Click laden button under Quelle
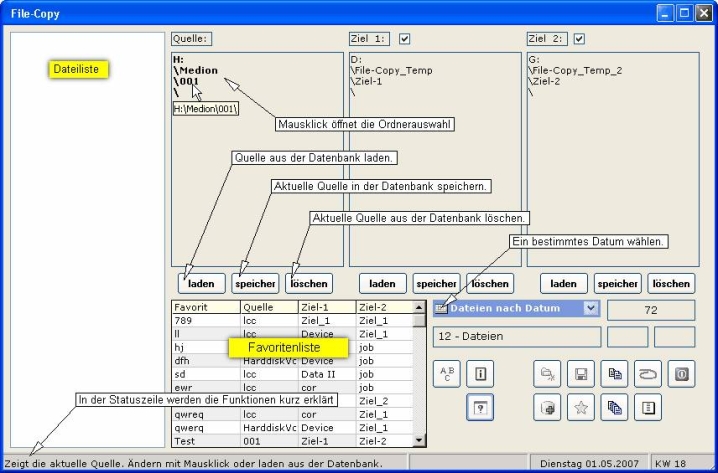This screenshot has height=473, width=718. [x=201, y=283]
